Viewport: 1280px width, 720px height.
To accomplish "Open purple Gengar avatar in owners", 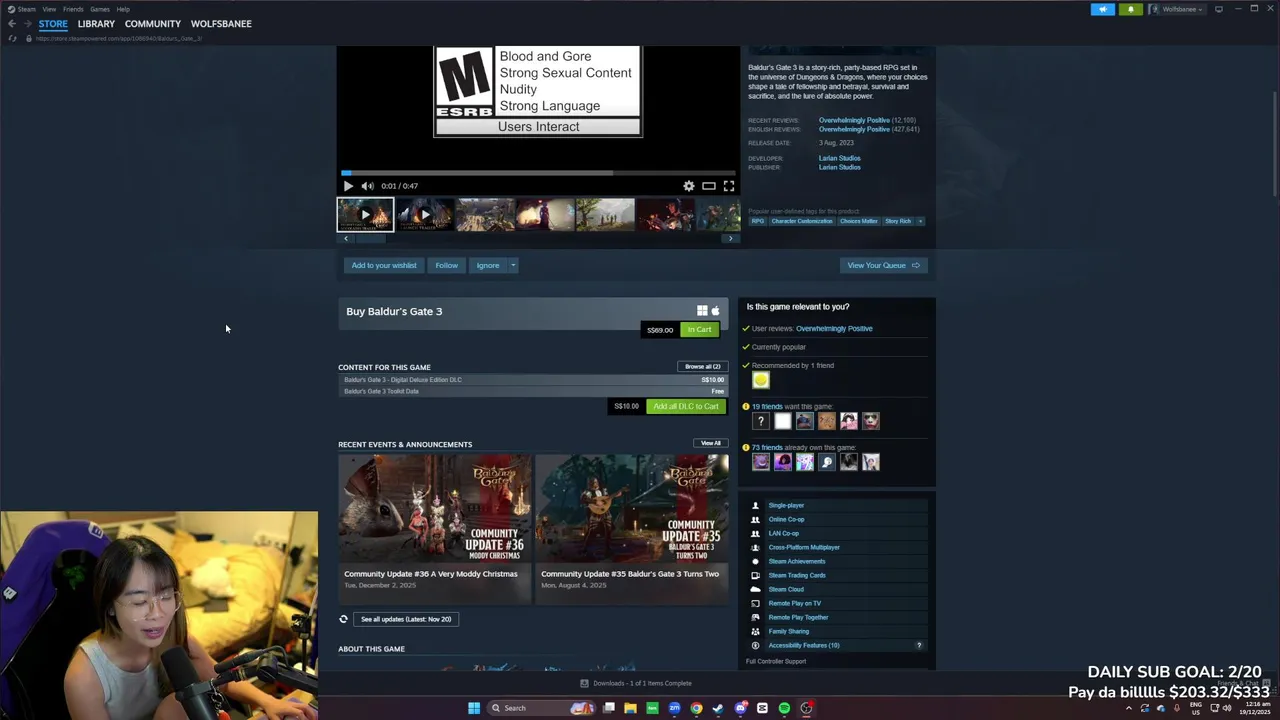I will 761,462.
